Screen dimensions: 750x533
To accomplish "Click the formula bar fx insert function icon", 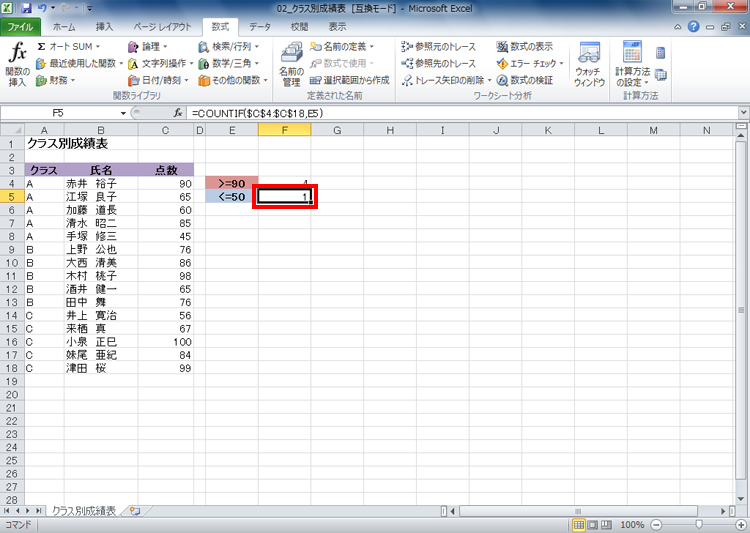I will point(177,113).
